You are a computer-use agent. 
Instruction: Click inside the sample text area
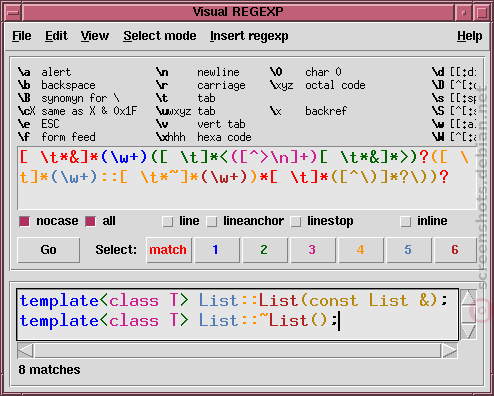point(237,314)
